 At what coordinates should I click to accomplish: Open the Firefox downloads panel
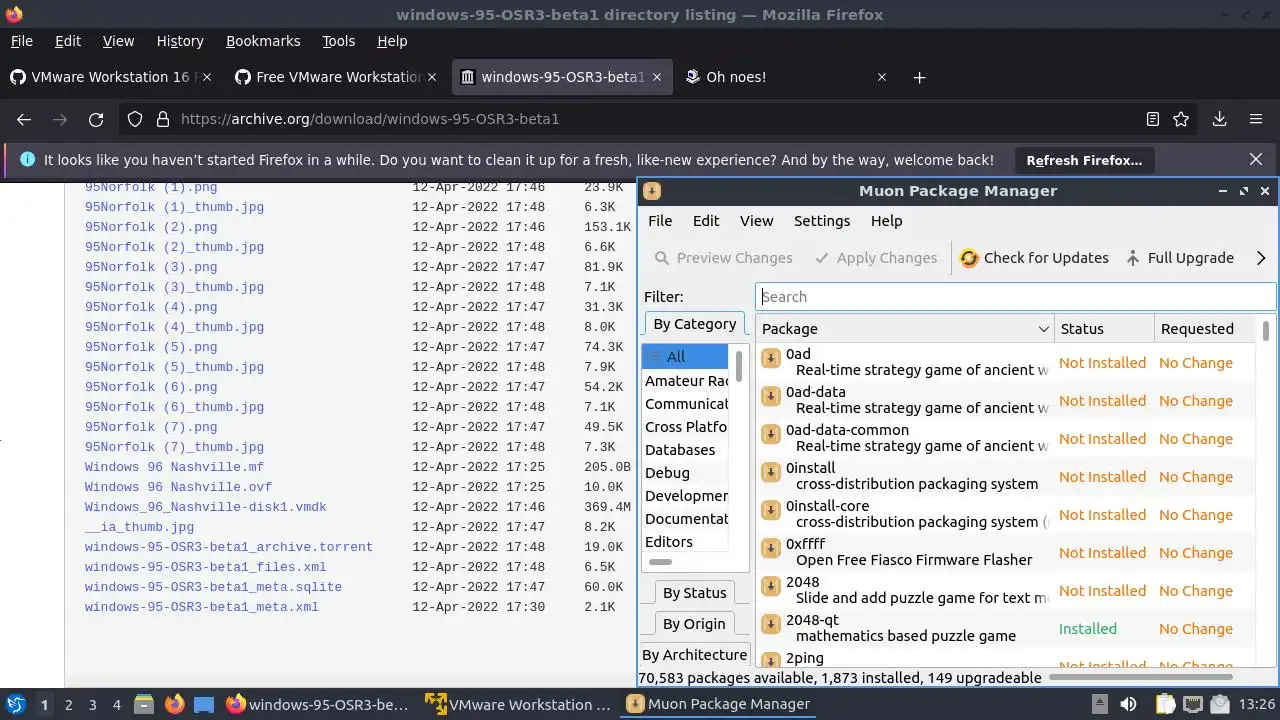[1219, 119]
